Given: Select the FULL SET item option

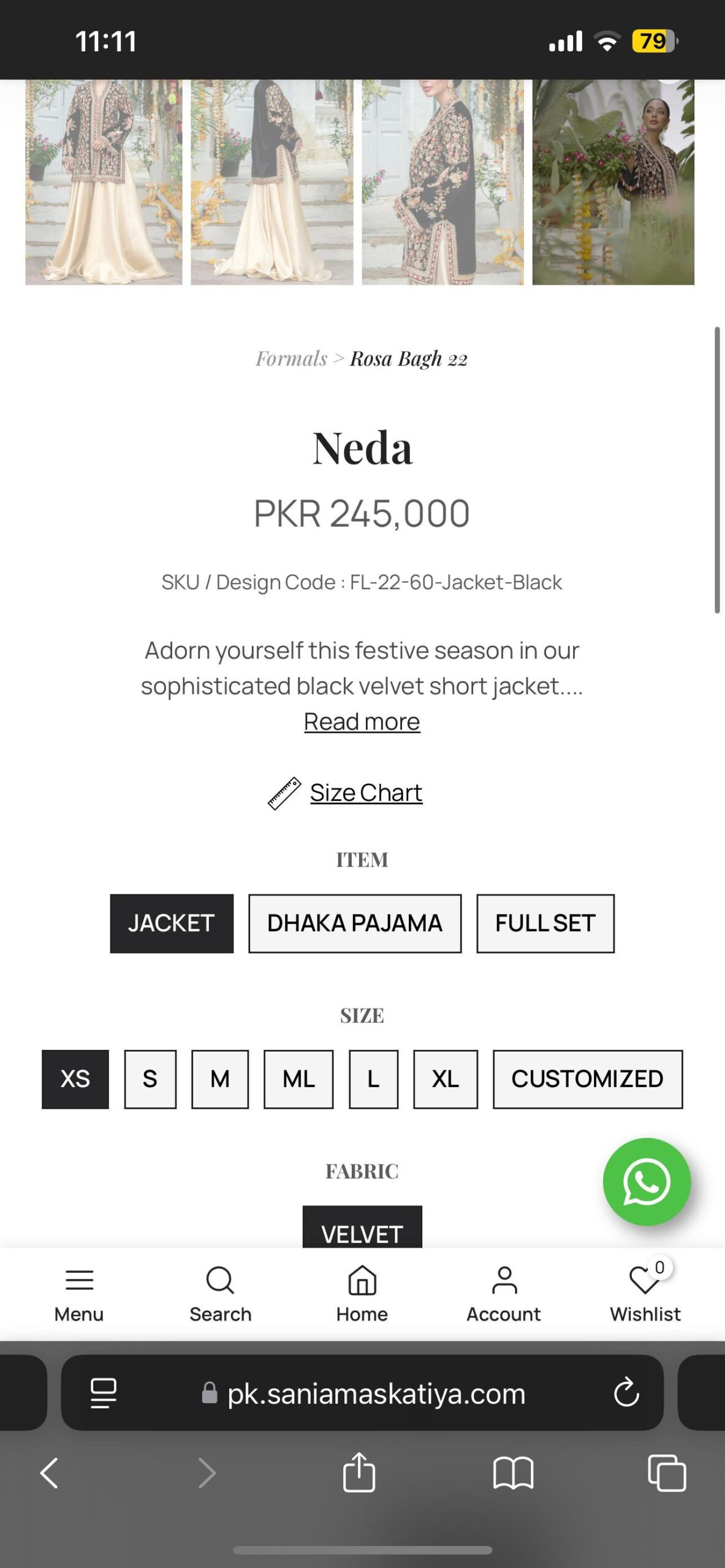Looking at the screenshot, I should pos(545,923).
